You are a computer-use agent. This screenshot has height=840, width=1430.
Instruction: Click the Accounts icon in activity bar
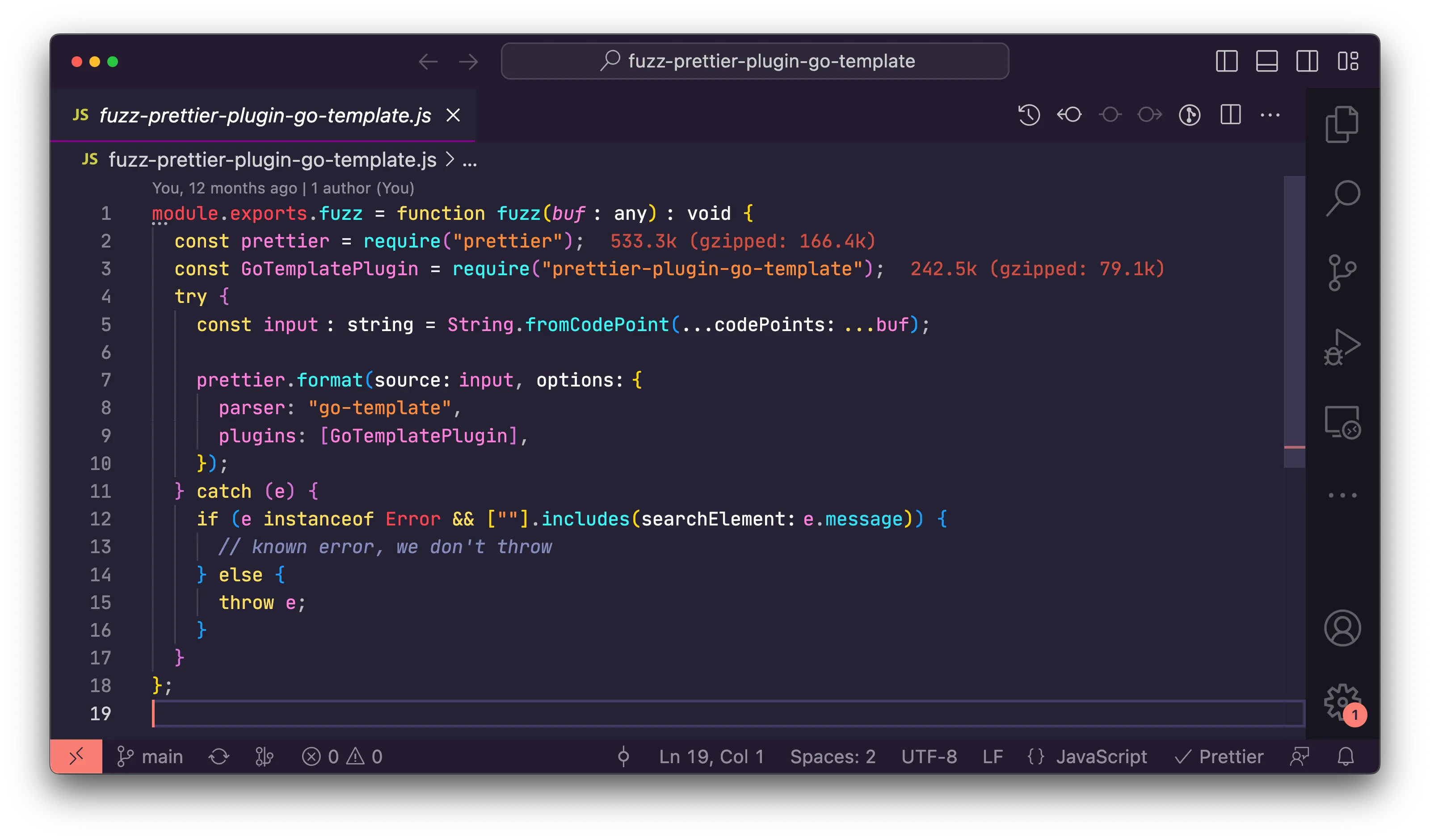[x=1342, y=628]
